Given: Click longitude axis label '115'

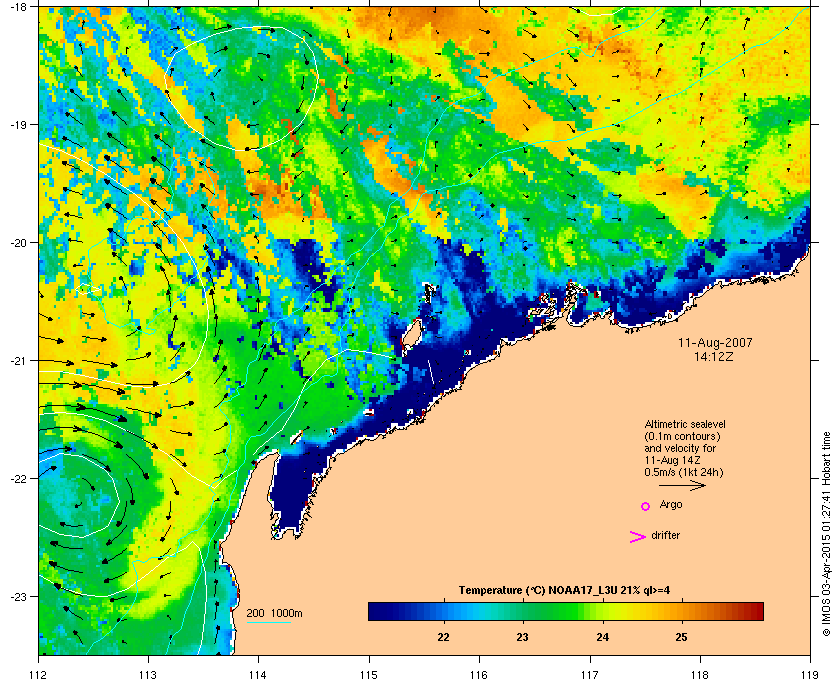Looking at the screenshot, I should [369, 674].
